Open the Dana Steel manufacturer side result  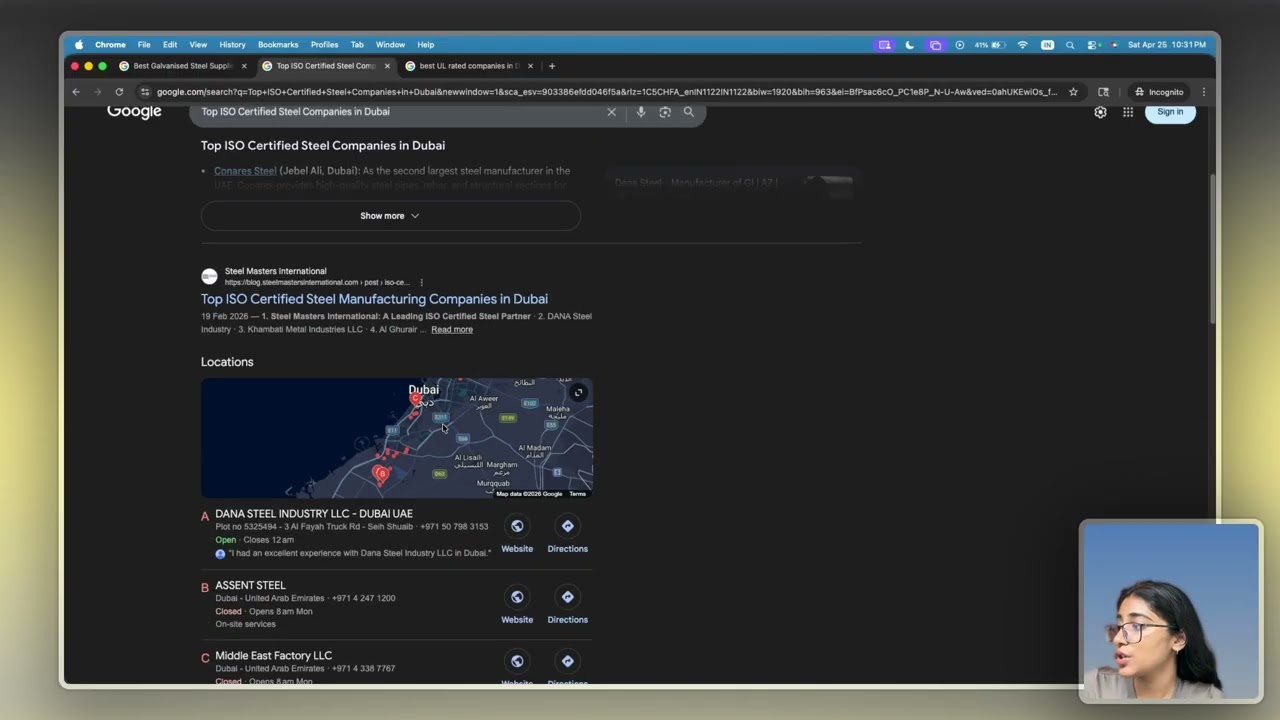[733, 183]
